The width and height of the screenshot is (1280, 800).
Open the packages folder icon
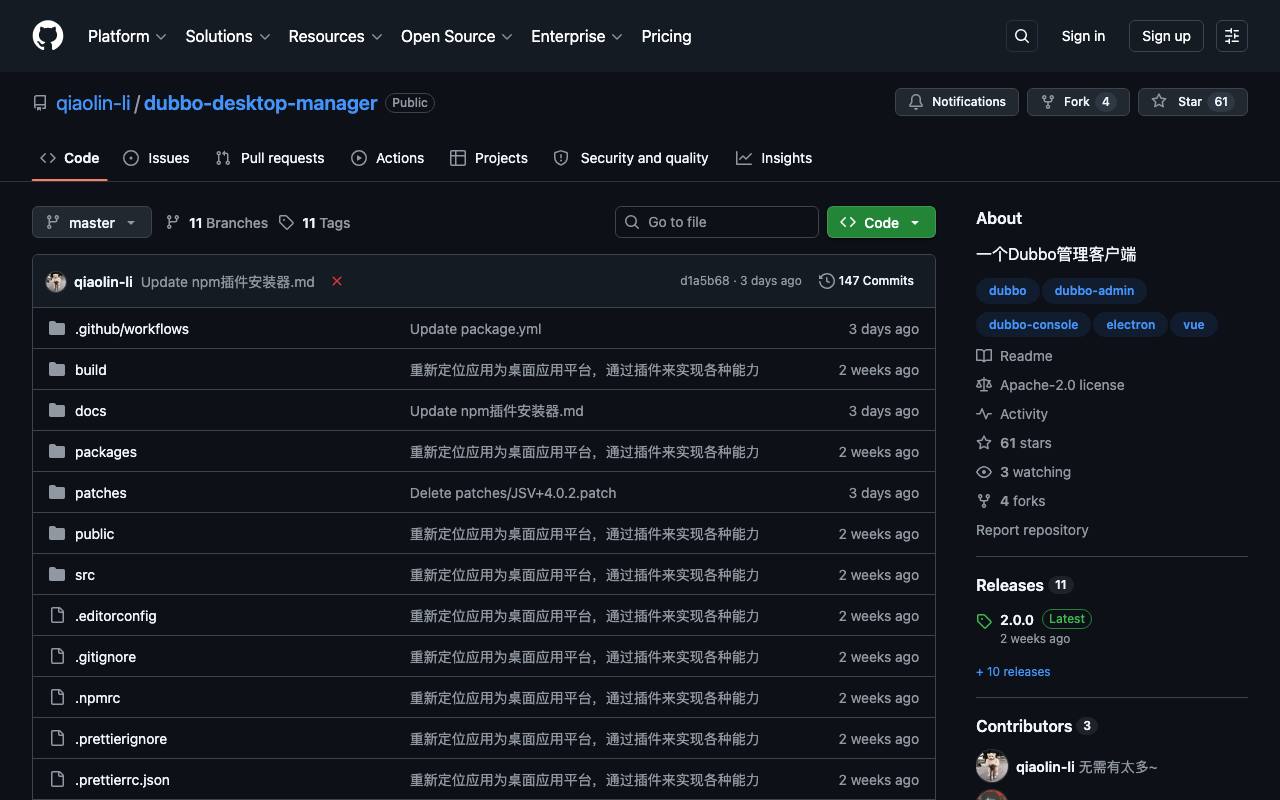coord(57,451)
